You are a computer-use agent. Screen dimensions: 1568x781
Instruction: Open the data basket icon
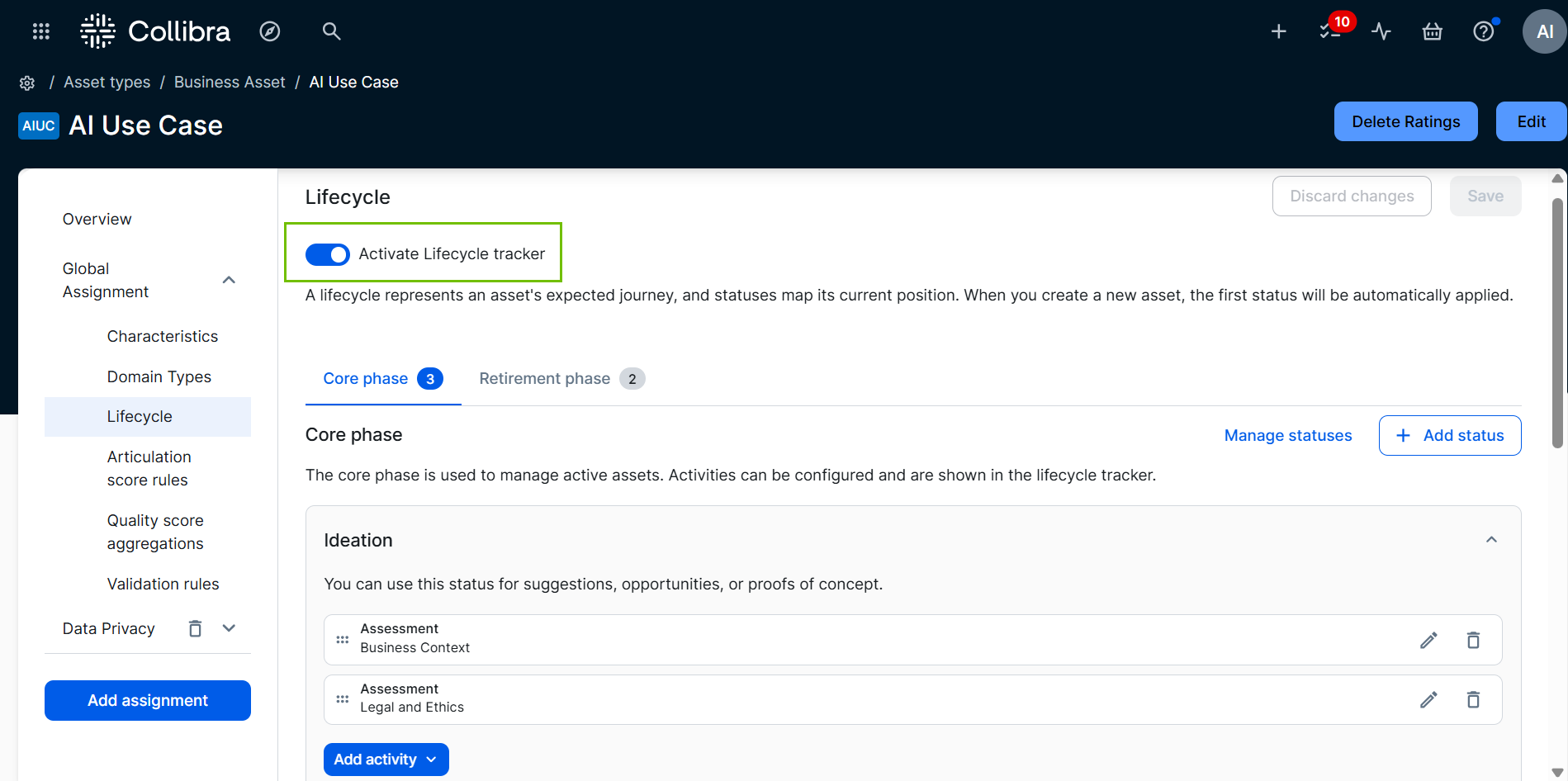pyautogui.click(x=1432, y=31)
